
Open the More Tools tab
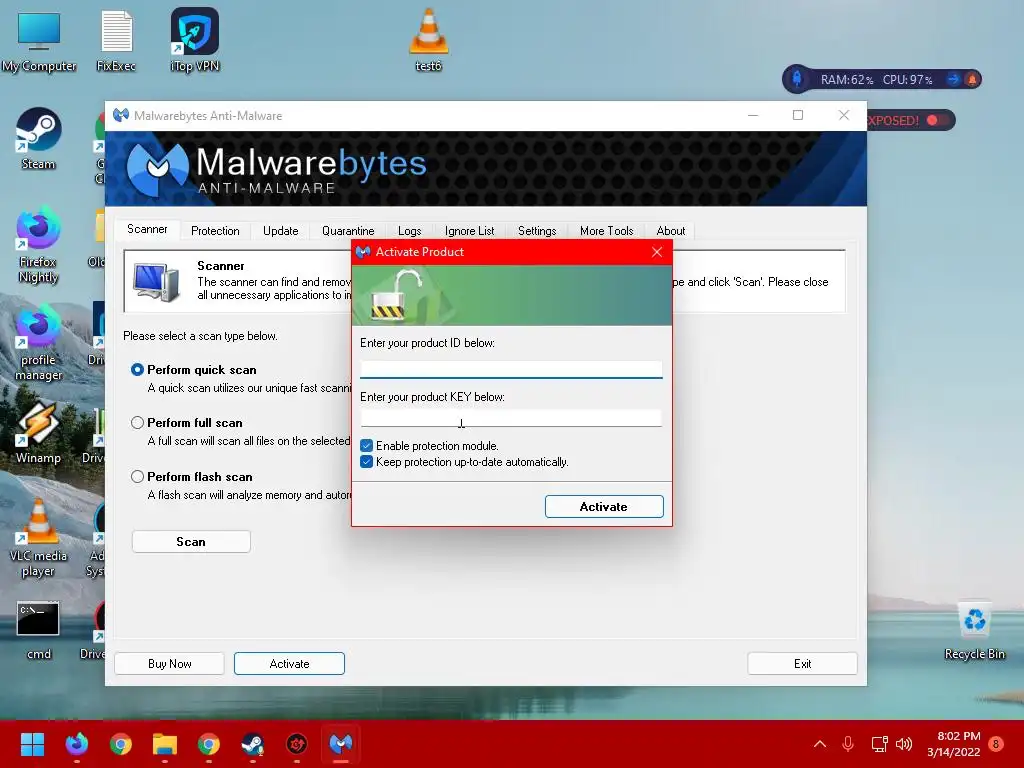(607, 231)
